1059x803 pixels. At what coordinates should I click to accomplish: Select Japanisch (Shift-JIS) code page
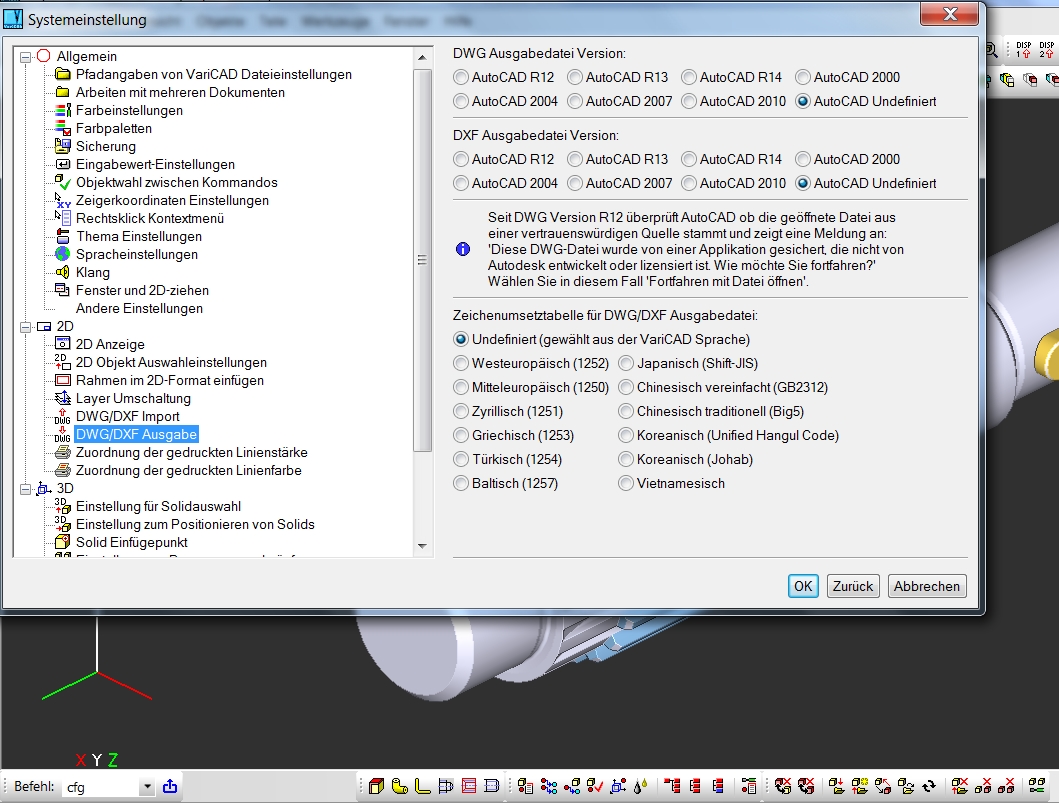tap(688, 363)
